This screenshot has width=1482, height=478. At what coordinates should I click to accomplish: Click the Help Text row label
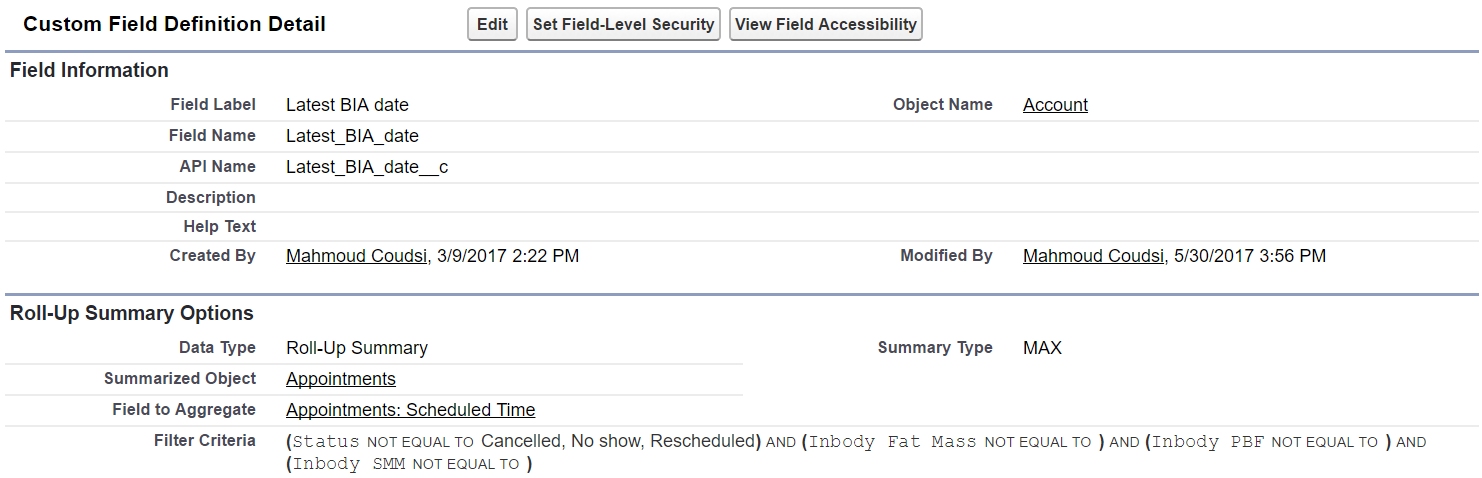(219, 227)
